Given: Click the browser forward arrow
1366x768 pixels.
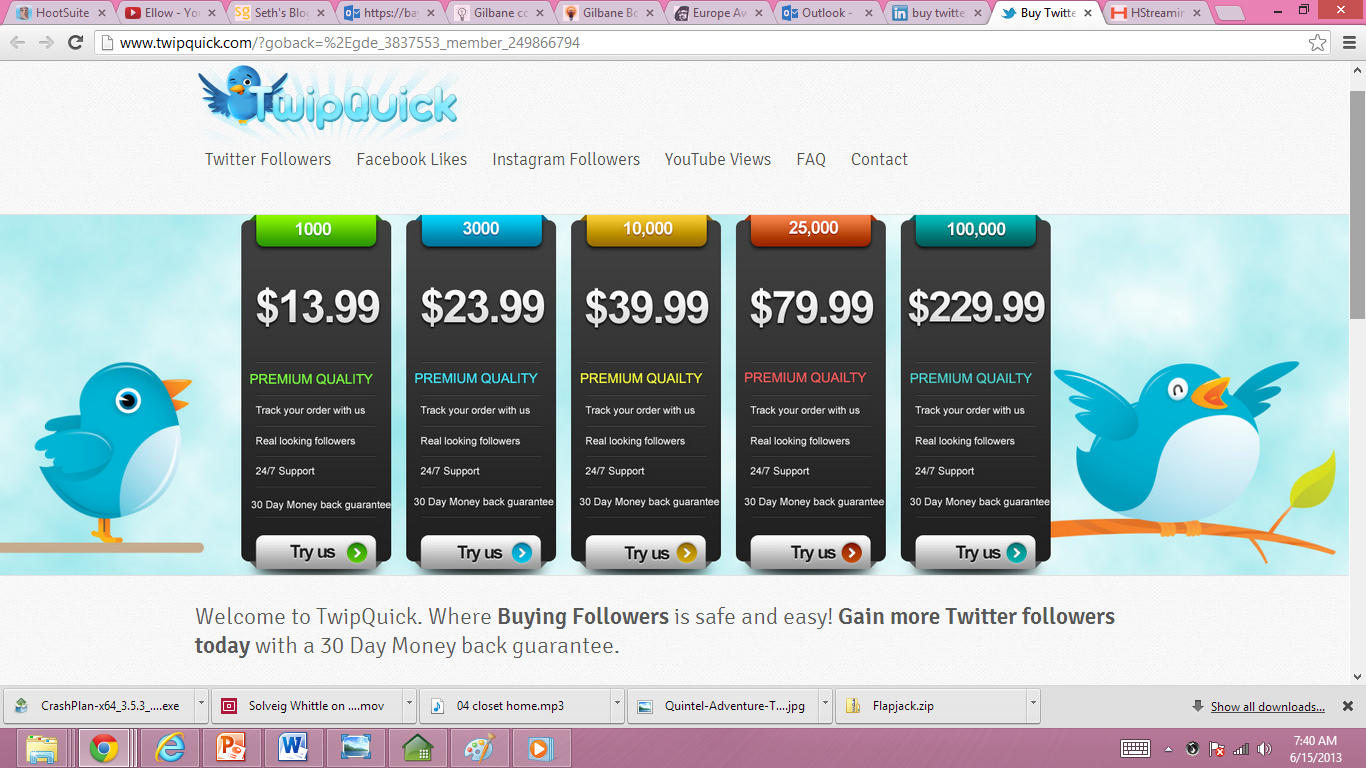Looking at the screenshot, I should (46, 43).
